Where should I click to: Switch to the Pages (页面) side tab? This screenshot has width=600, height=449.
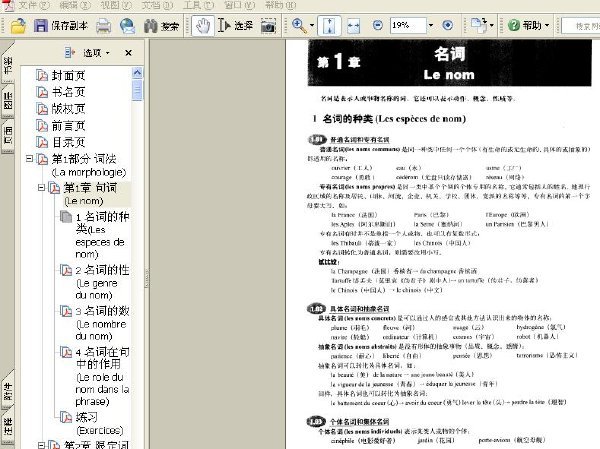7,136
